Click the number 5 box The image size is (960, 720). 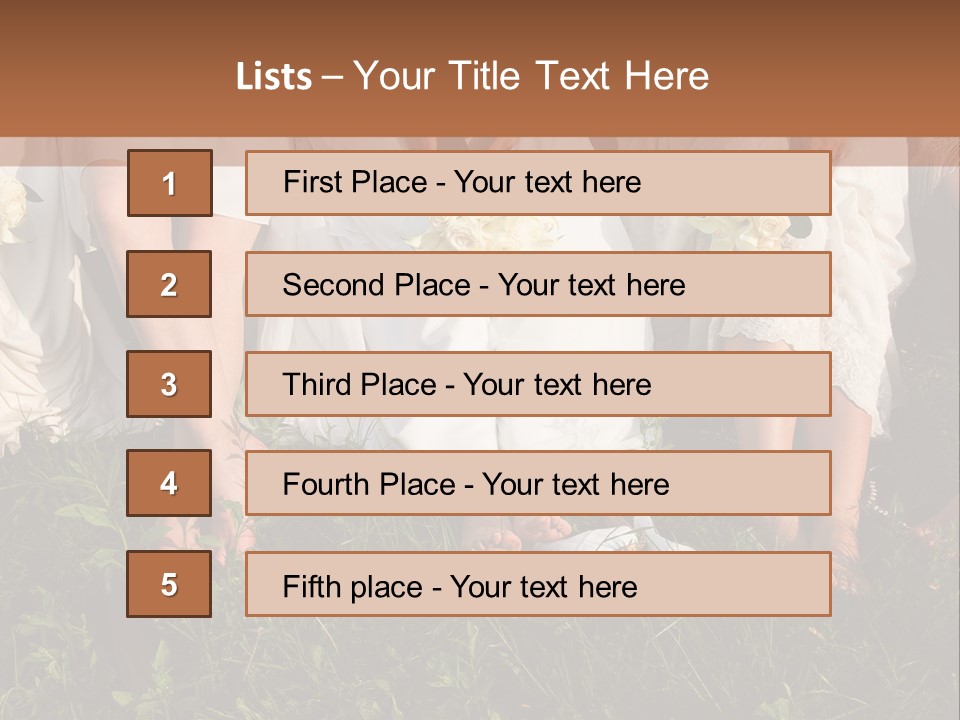(169, 584)
